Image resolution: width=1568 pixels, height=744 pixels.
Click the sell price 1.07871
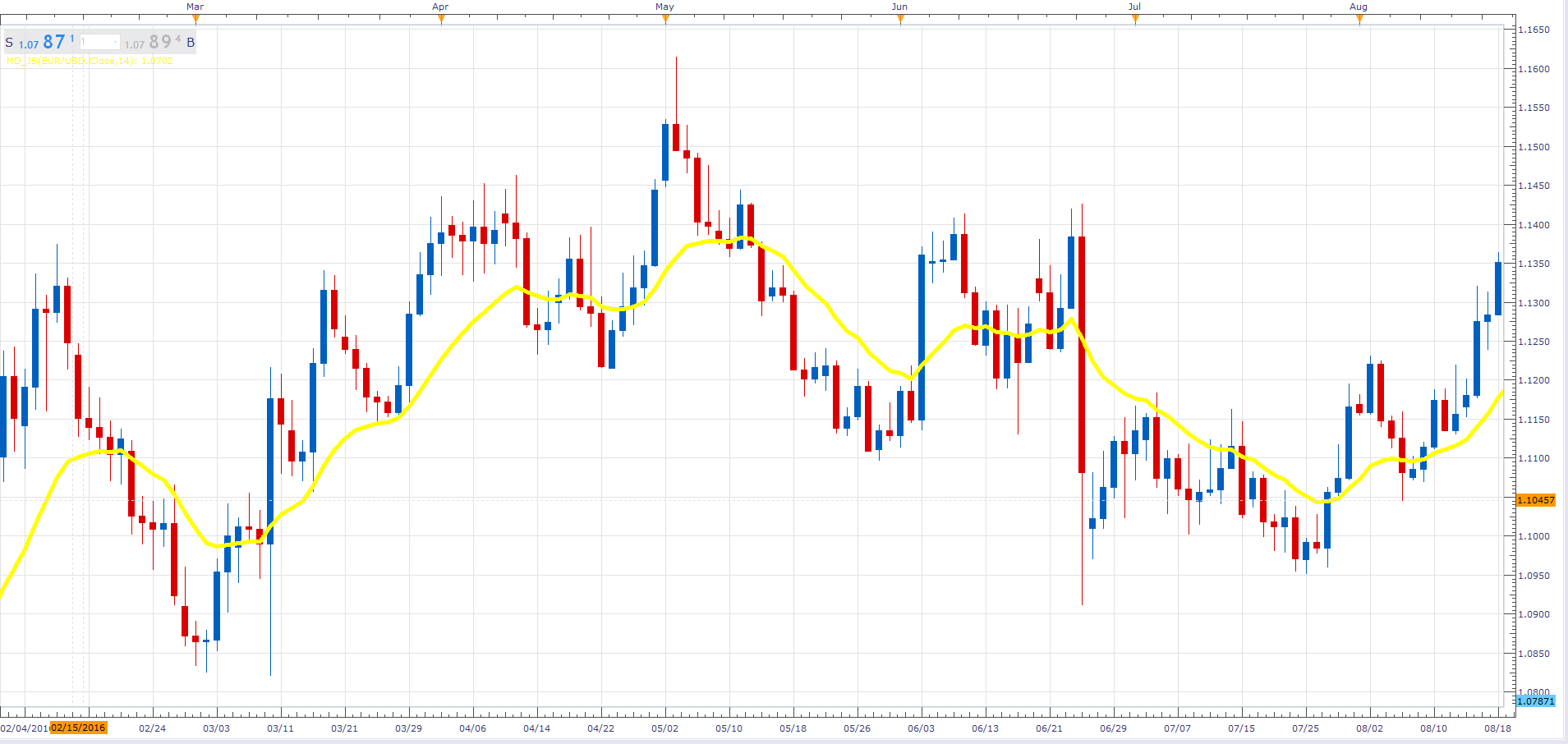(x=47, y=42)
